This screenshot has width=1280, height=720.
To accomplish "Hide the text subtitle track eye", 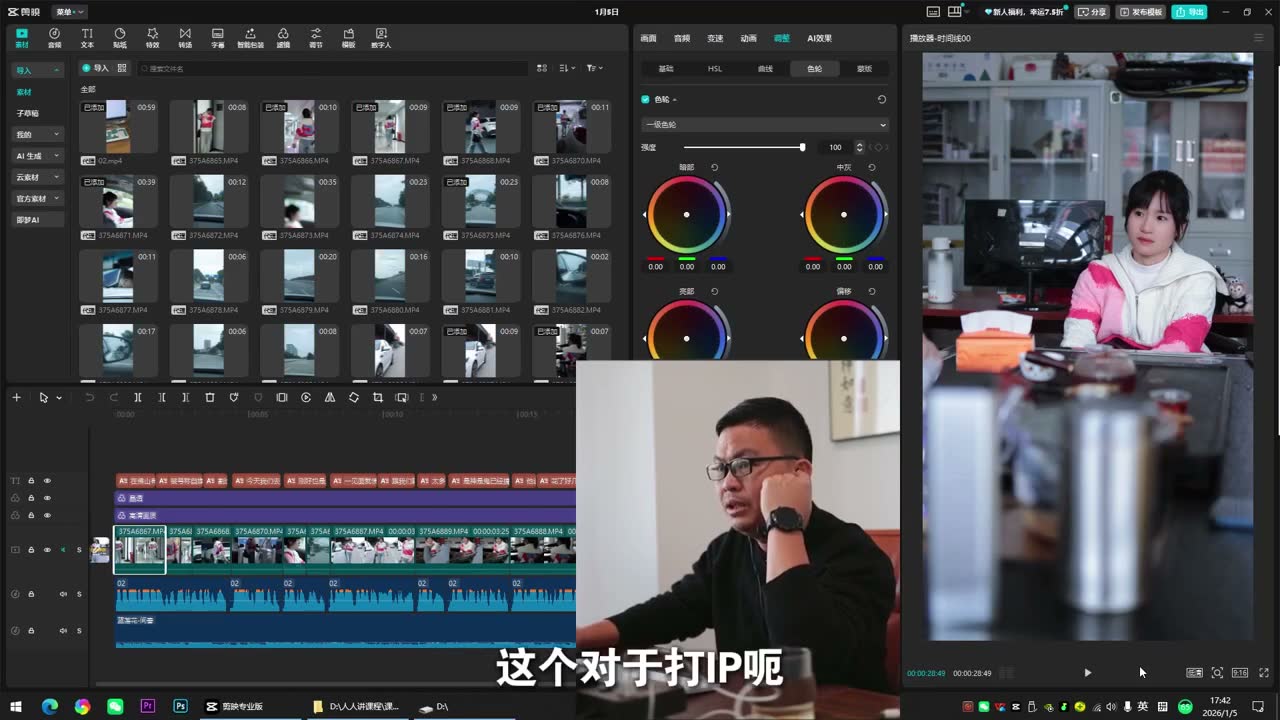I will (47, 481).
